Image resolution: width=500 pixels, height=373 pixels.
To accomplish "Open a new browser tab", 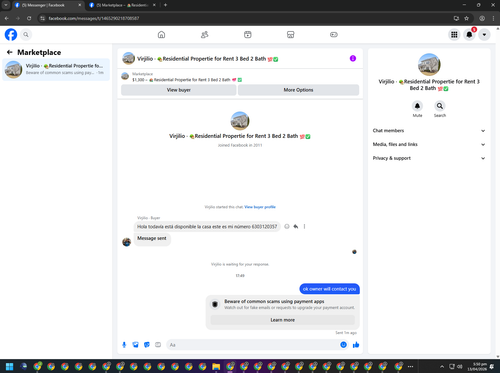I will pos(165,5).
